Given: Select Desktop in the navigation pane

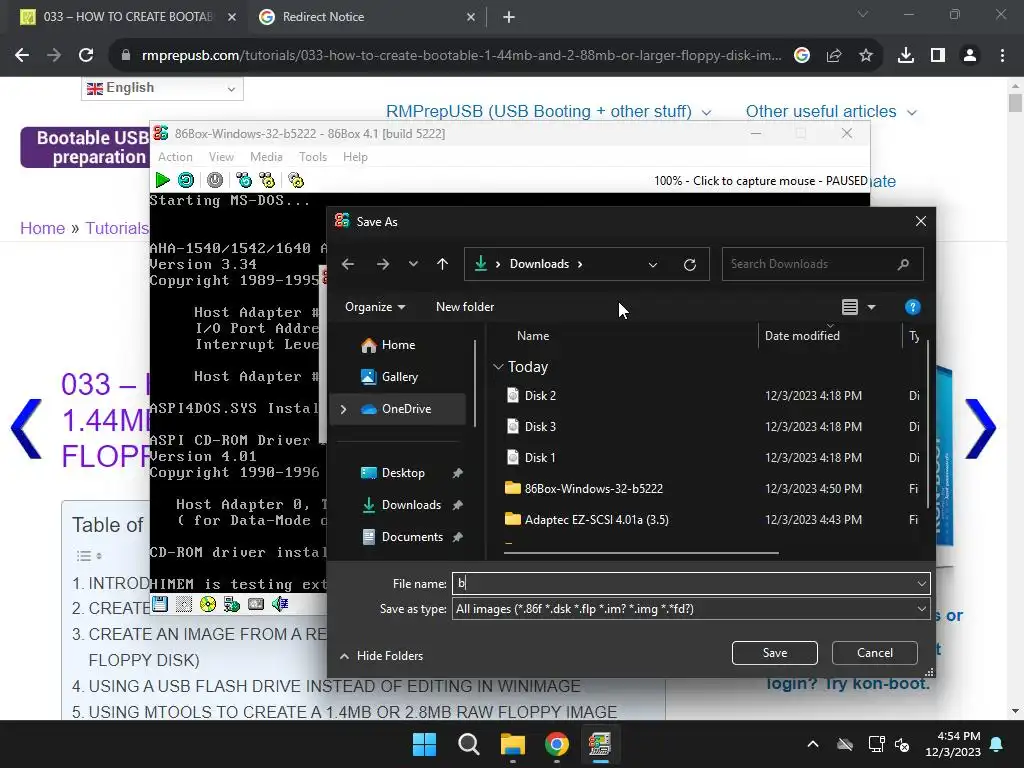Looking at the screenshot, I should (403, 473).
